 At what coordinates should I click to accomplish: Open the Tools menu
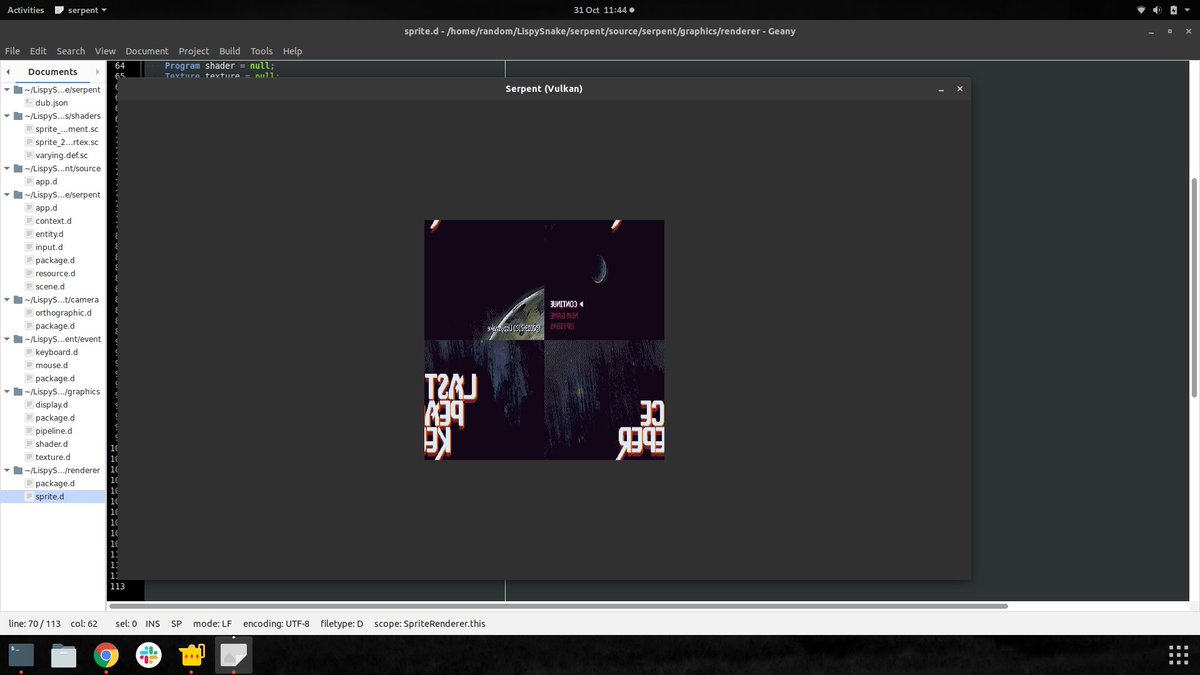click(x=261, y=51)
